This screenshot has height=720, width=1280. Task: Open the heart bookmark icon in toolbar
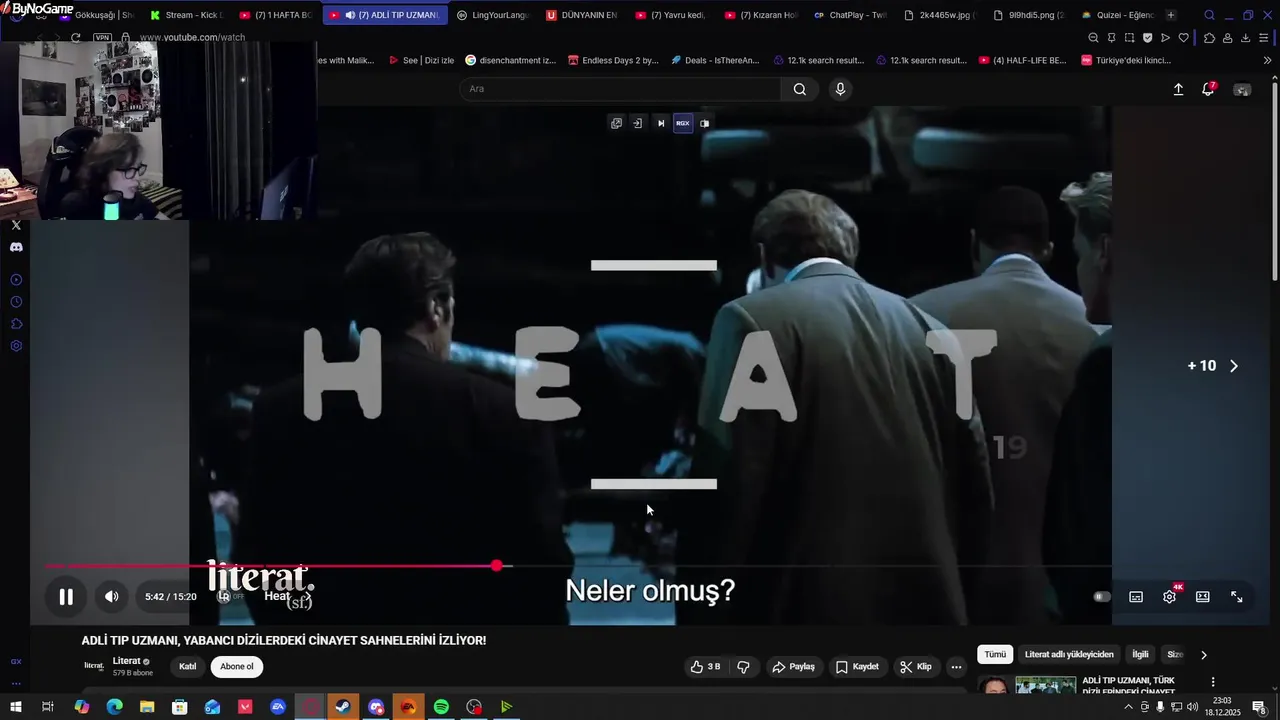click(x=1183, y=38)
